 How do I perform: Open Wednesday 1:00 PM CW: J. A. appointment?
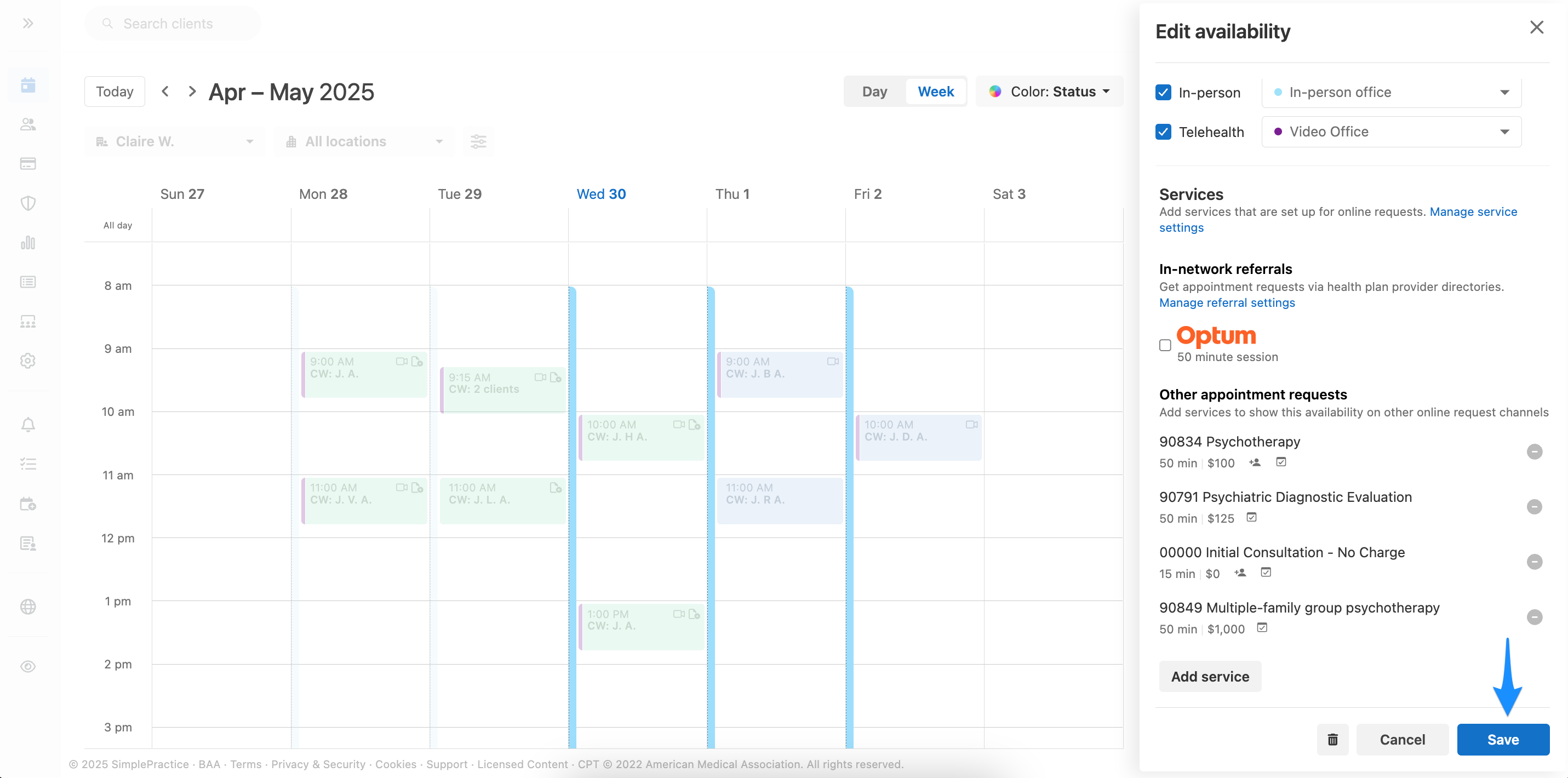(x=642, y=627)
